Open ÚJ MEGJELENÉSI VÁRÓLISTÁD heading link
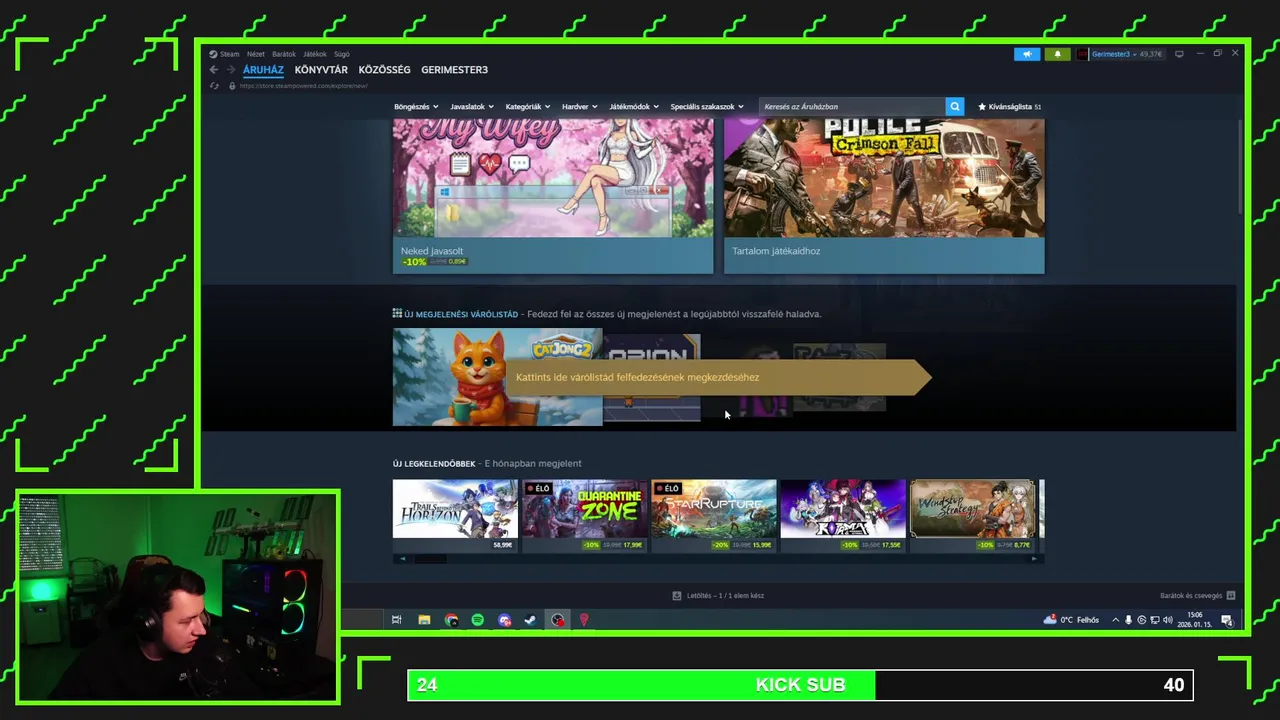Screen dimensions: 1280x720 click(460, 313)
